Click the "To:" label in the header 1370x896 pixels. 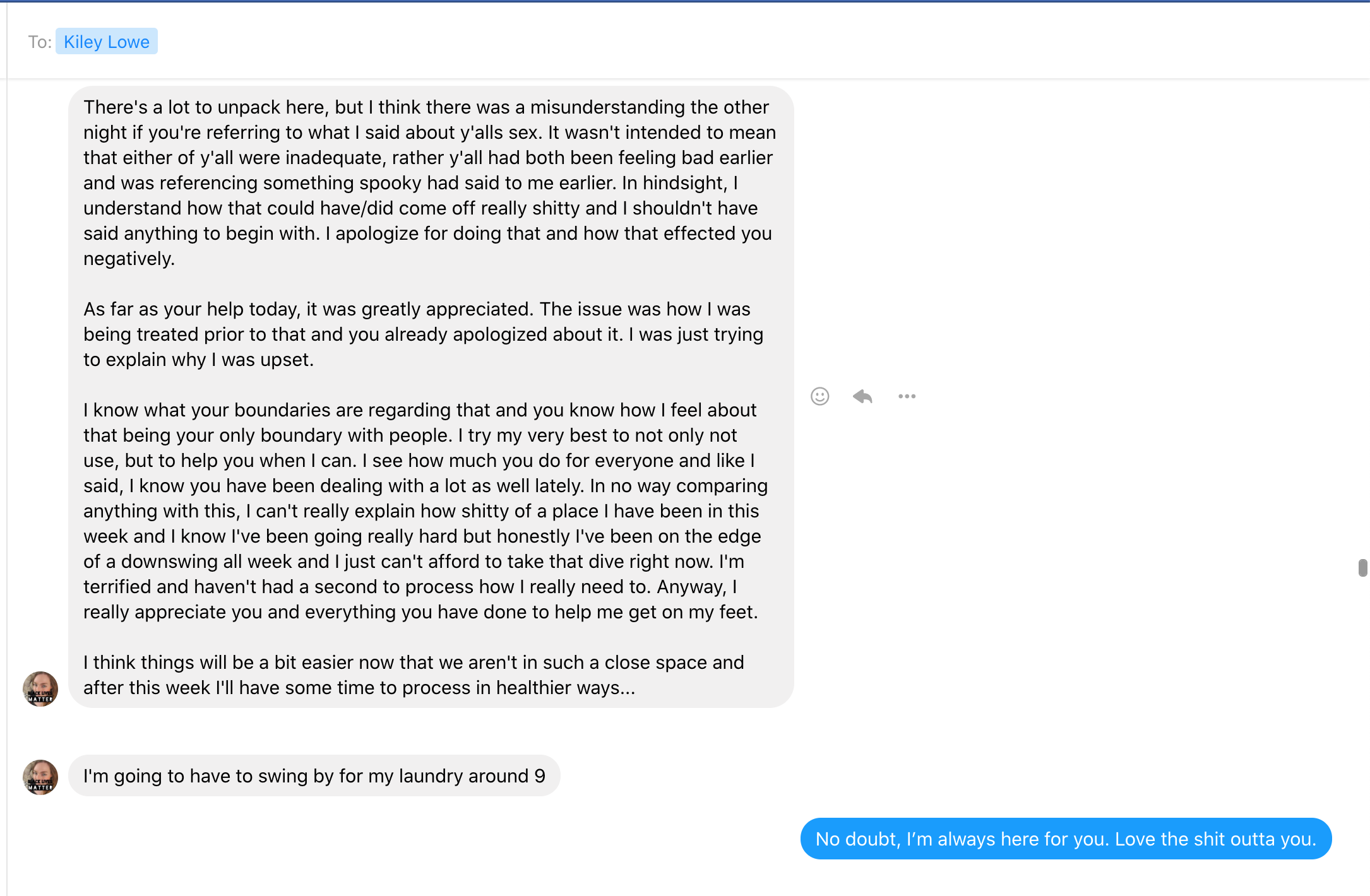[40, 42]
